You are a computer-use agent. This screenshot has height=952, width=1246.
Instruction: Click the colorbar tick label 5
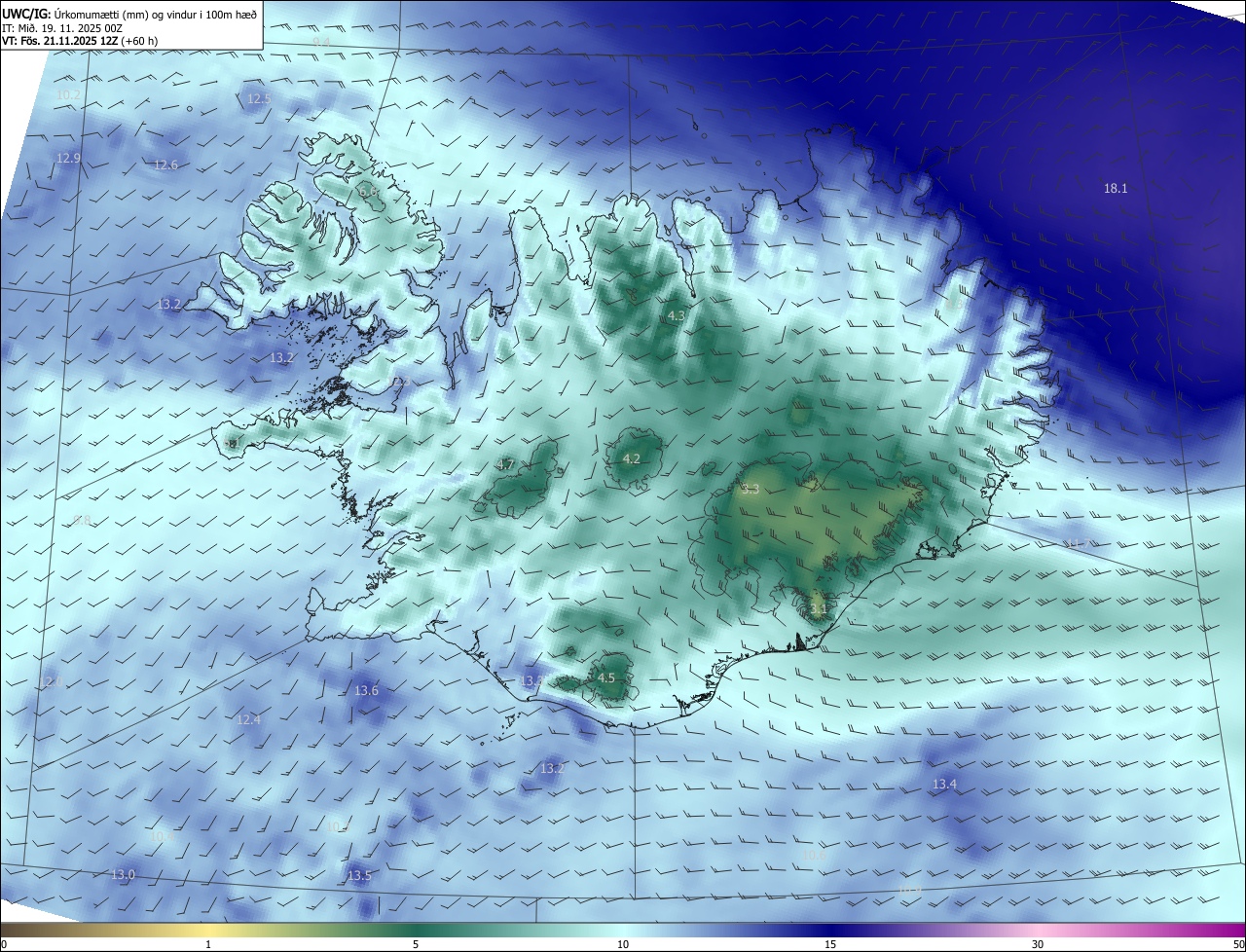(416, 944)
